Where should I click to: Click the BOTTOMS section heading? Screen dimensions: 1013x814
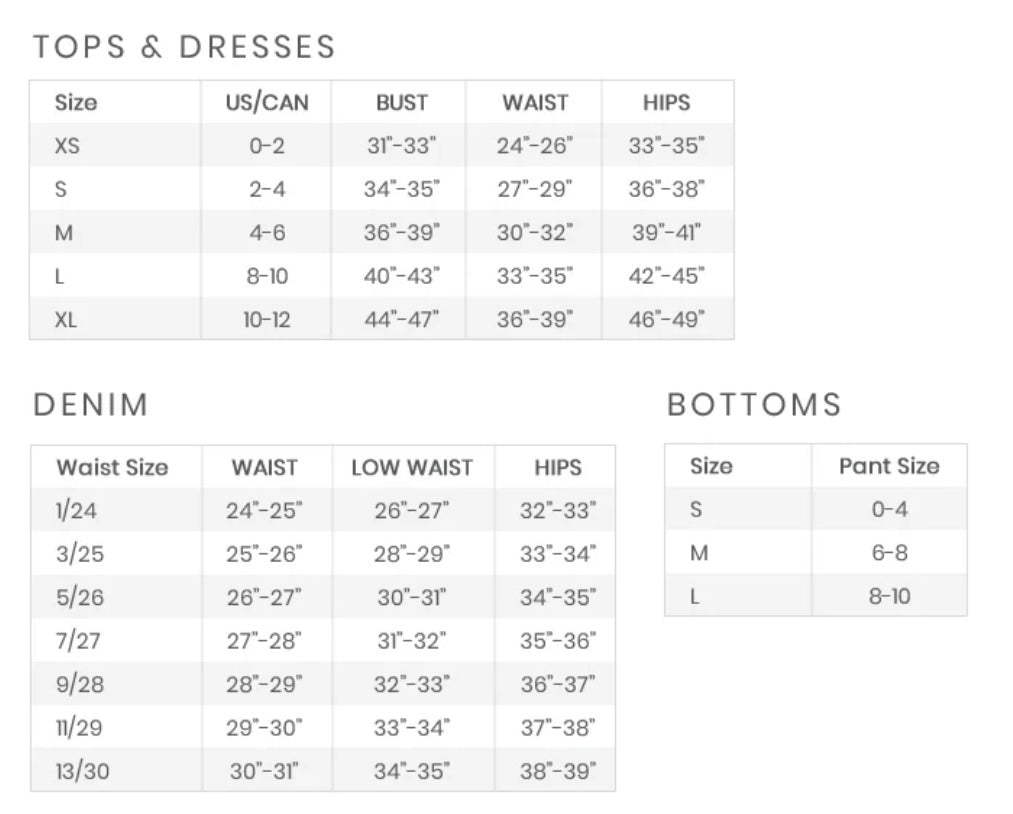tap(754, 405)
